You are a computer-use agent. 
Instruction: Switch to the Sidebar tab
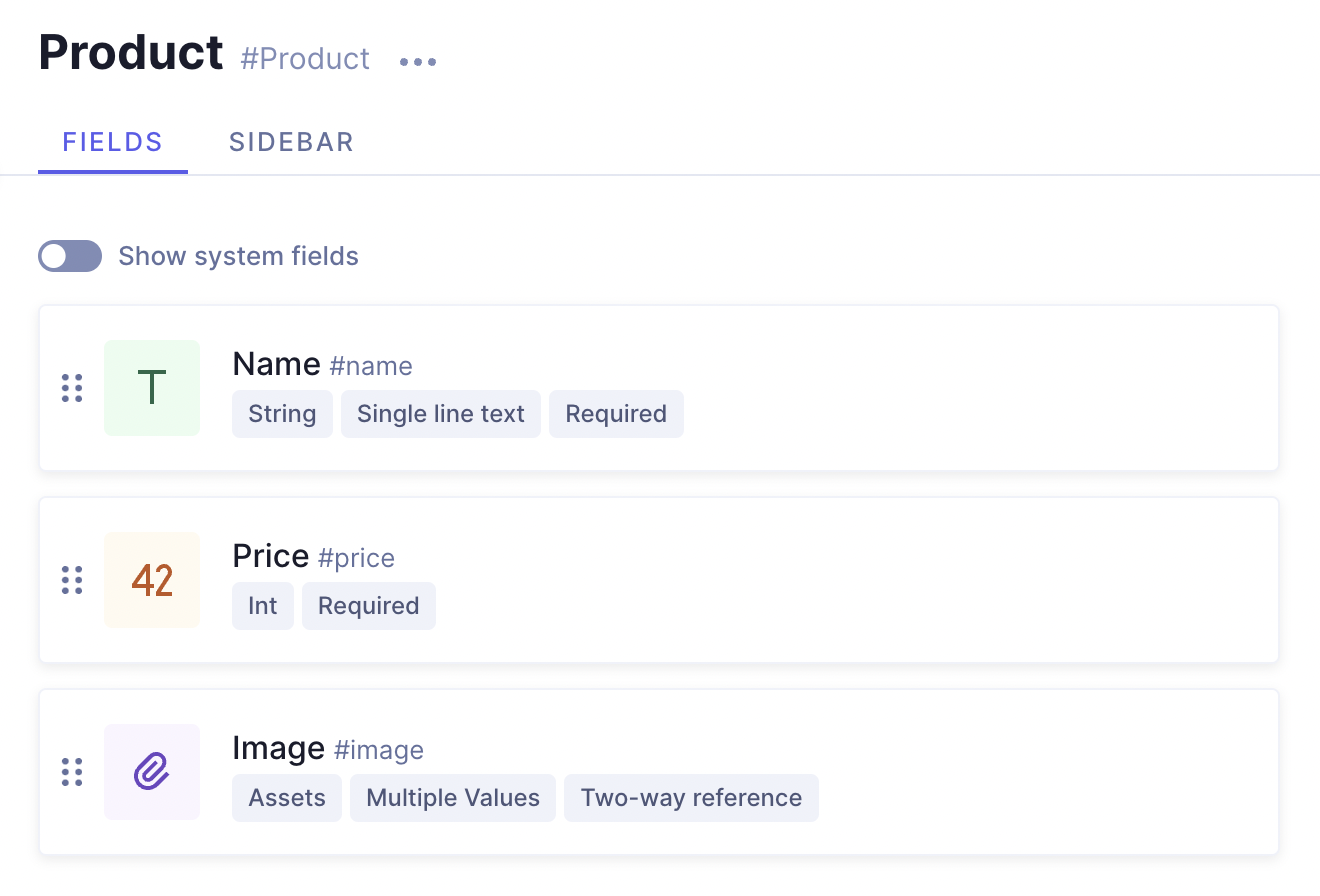click(291, 142)
